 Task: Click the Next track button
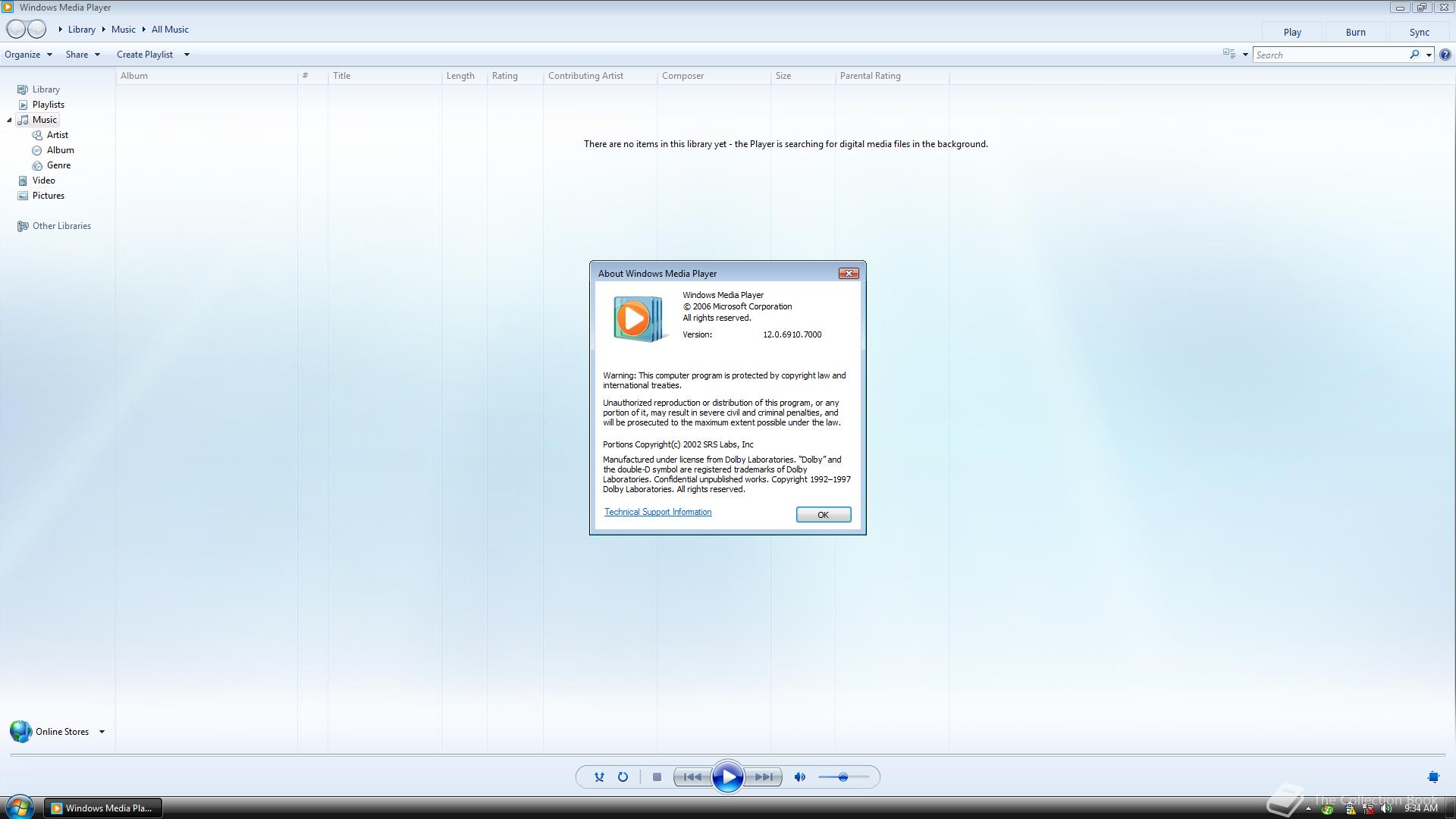coord(764,777)
